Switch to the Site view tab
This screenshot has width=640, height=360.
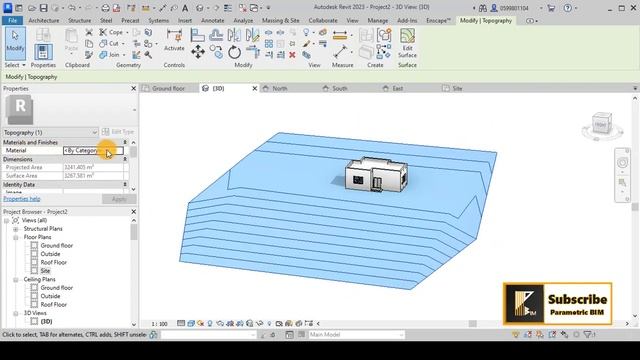click(457, 88)
